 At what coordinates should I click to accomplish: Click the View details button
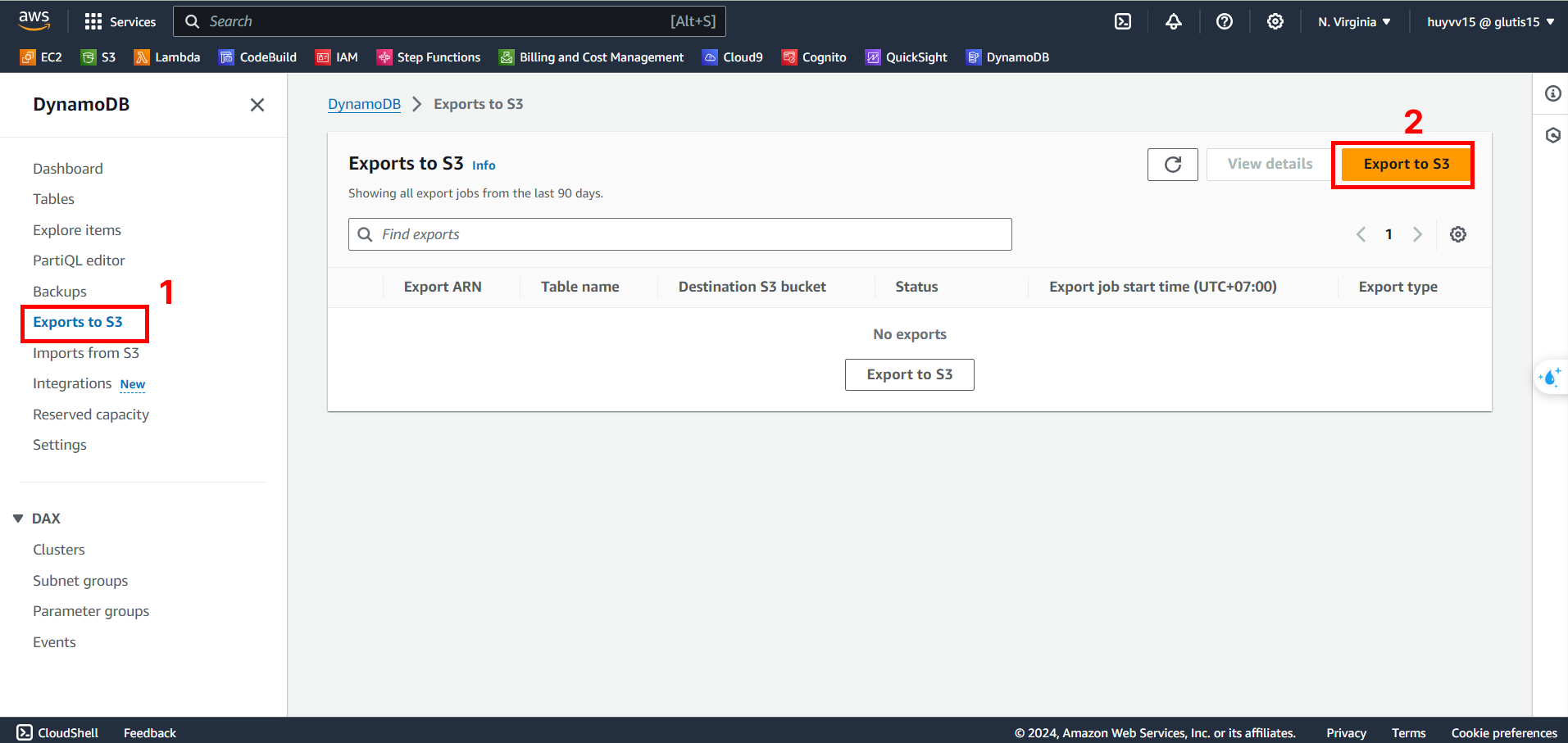tap(1270, 164)
